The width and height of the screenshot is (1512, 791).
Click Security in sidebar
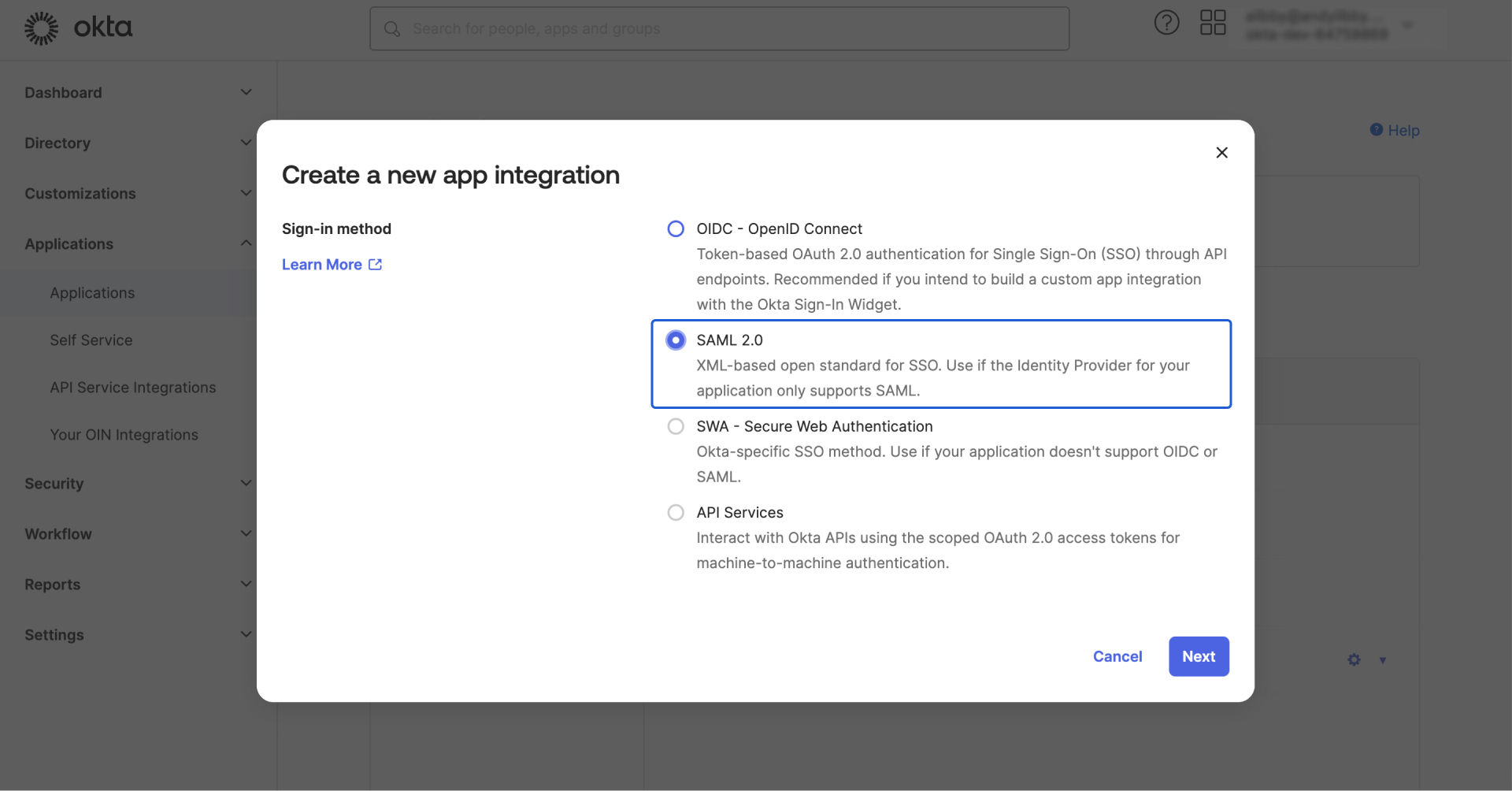tap(54, 484)
